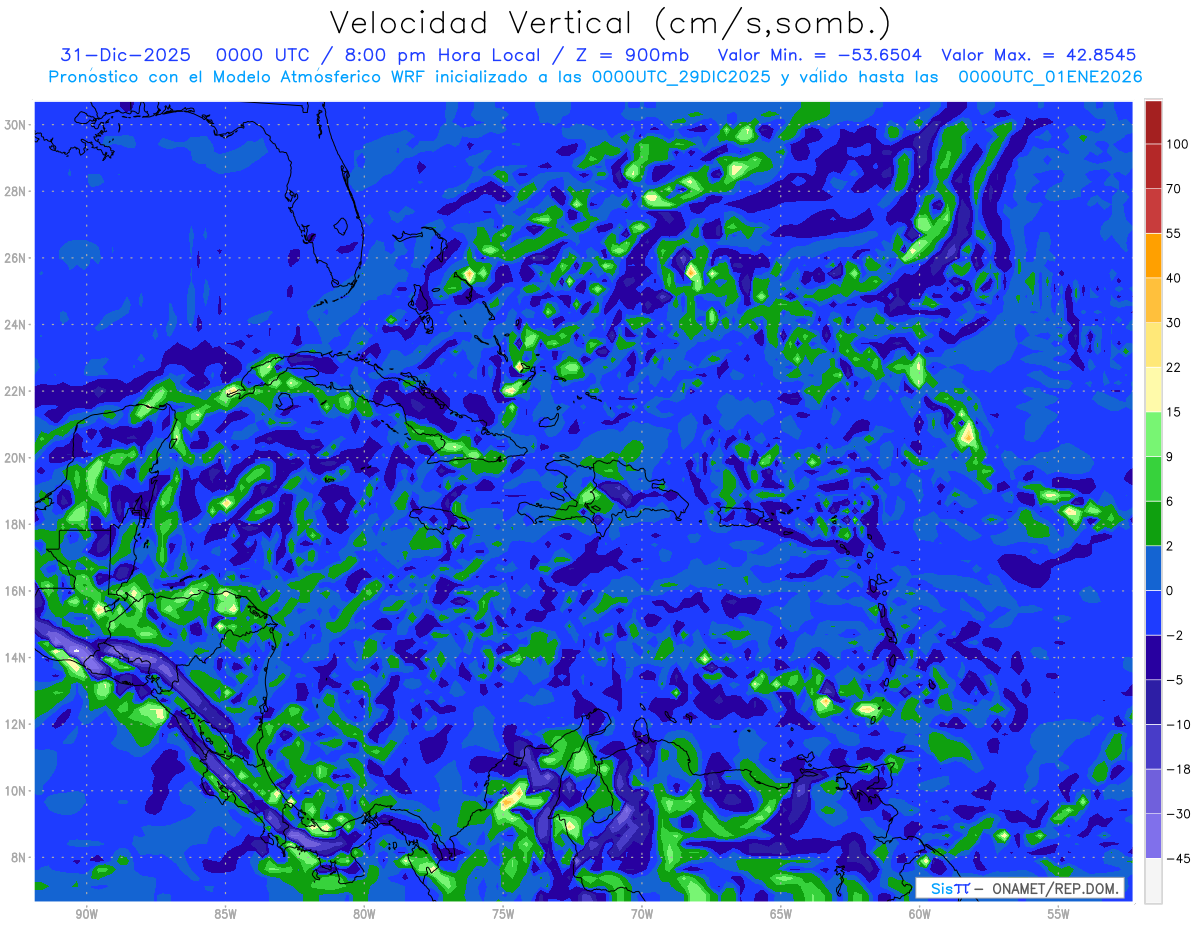The width and height of the screenshot is (1200, 927).
Task: Click the 70W longitude axis label
Action: click(x=642, y=914)
